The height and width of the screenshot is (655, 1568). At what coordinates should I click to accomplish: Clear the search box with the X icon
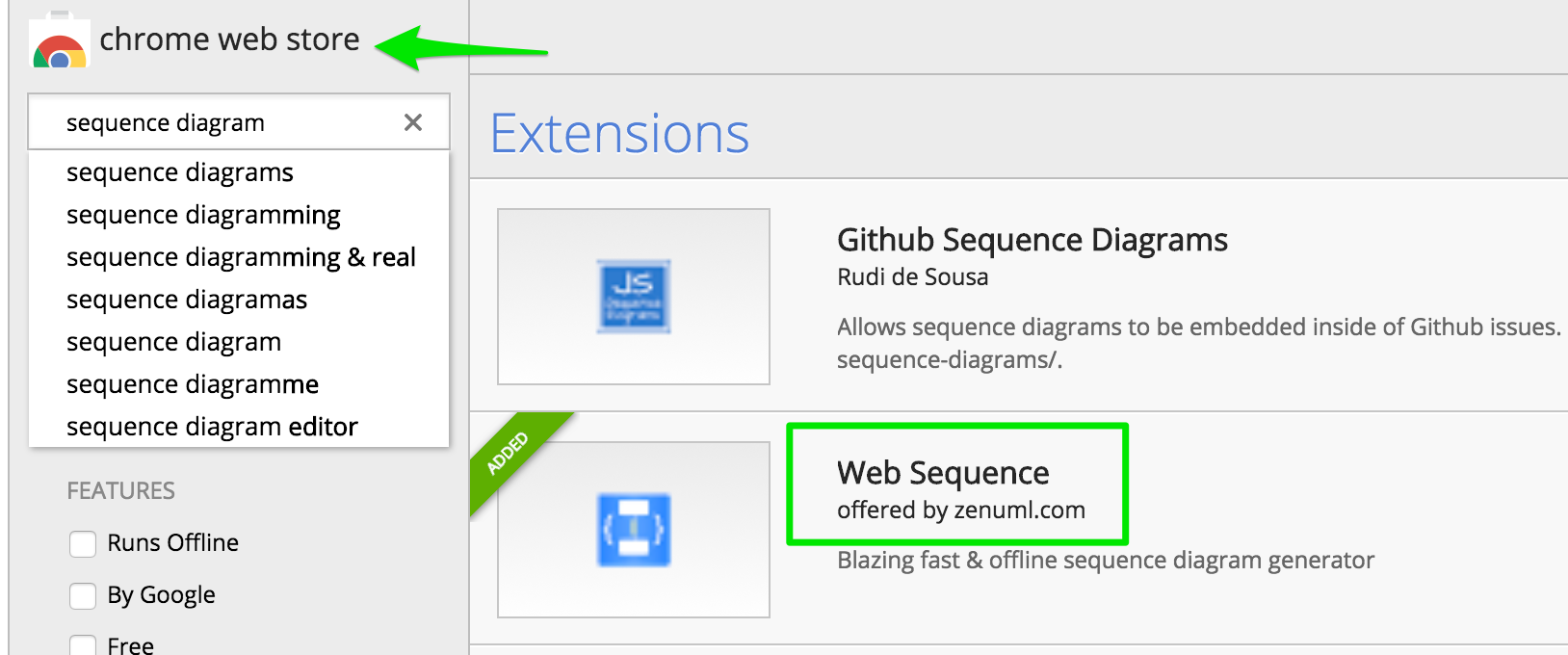[x=413, y=122]
